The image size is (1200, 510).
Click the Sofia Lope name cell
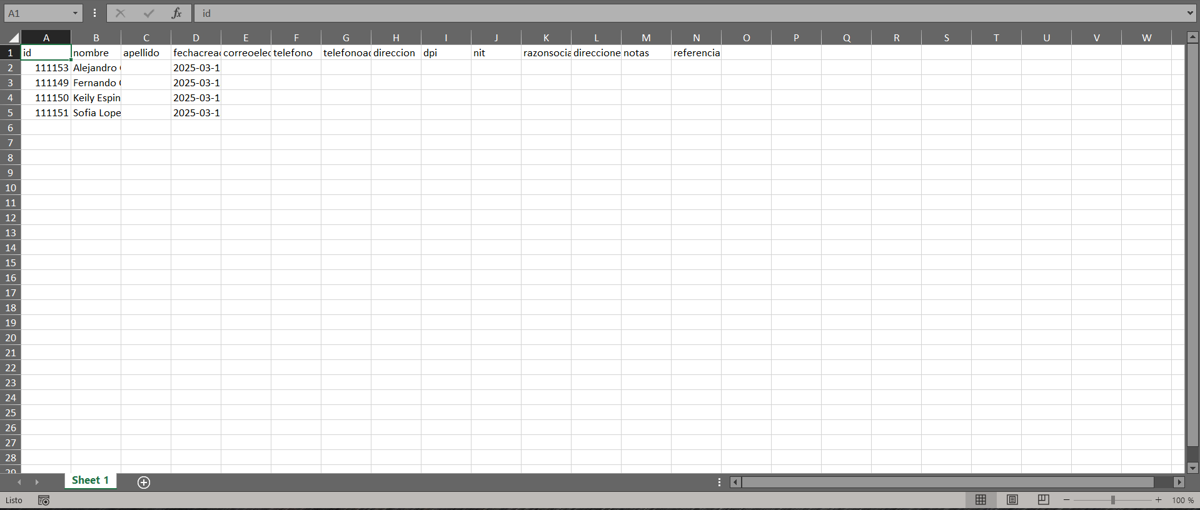(x=96, y=113)
